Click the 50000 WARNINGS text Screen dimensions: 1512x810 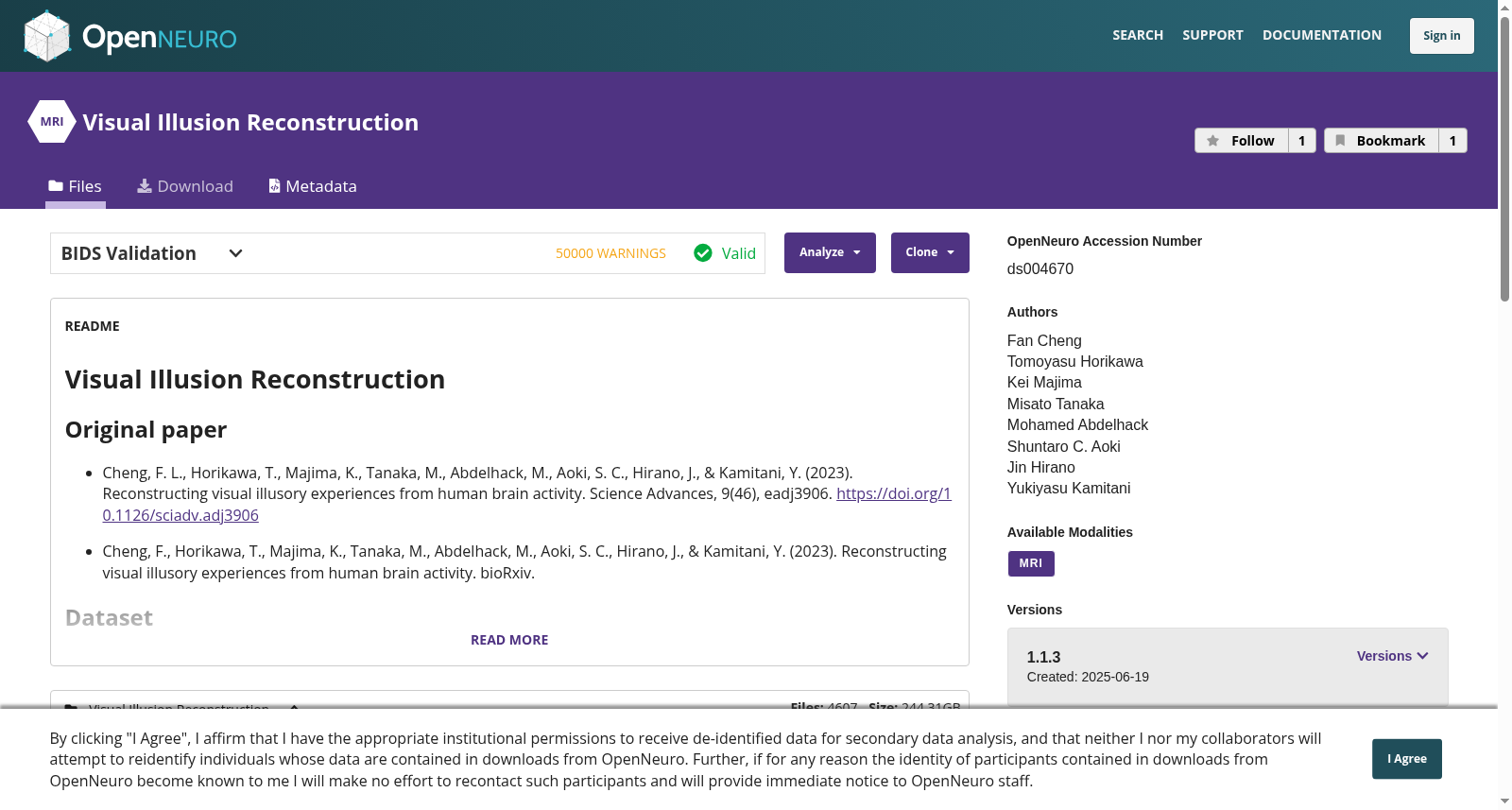point(610,253)
